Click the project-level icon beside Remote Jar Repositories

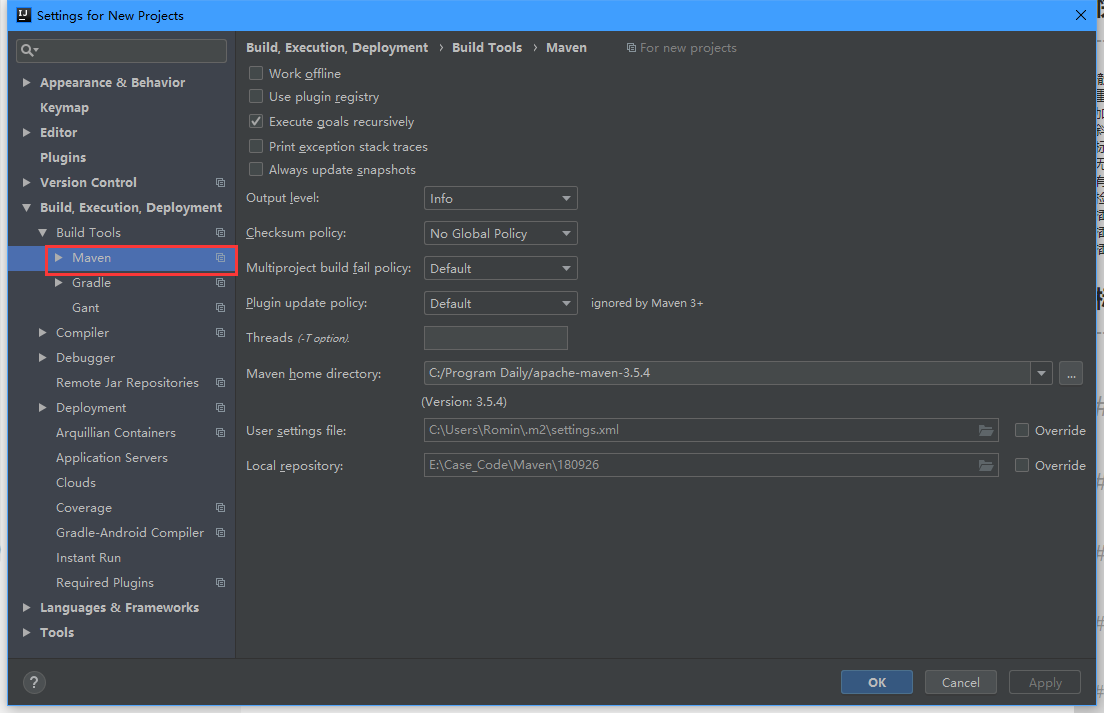pyautogui.click(x=220, y=382)
